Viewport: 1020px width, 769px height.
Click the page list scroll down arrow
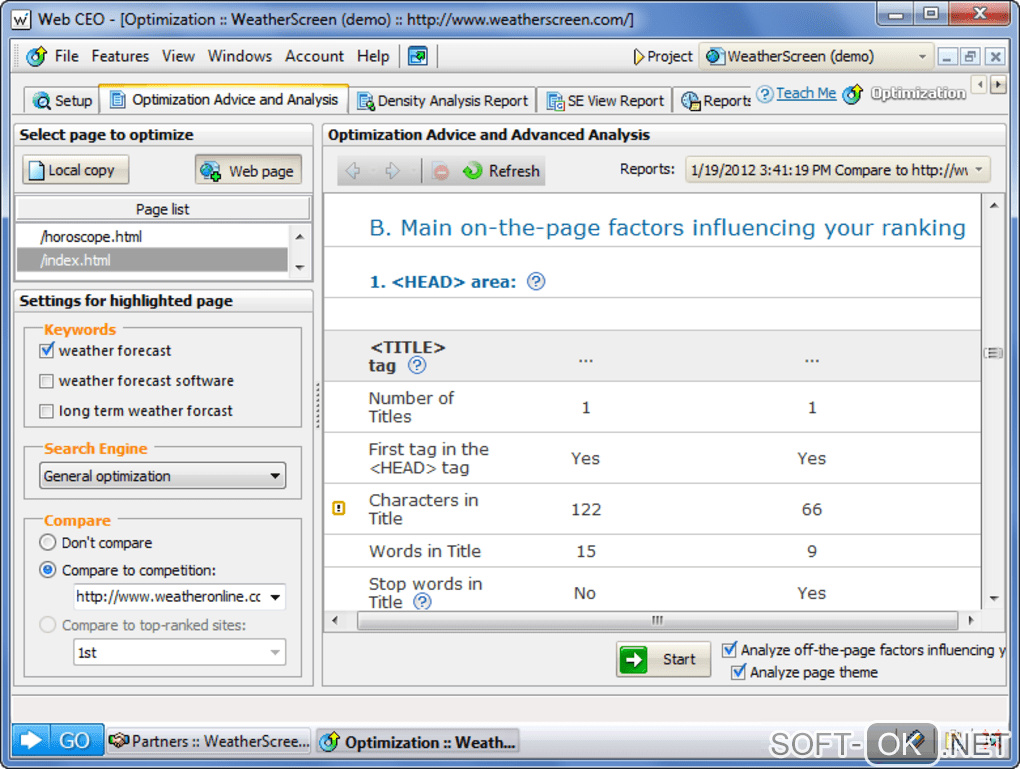(300, 267)
